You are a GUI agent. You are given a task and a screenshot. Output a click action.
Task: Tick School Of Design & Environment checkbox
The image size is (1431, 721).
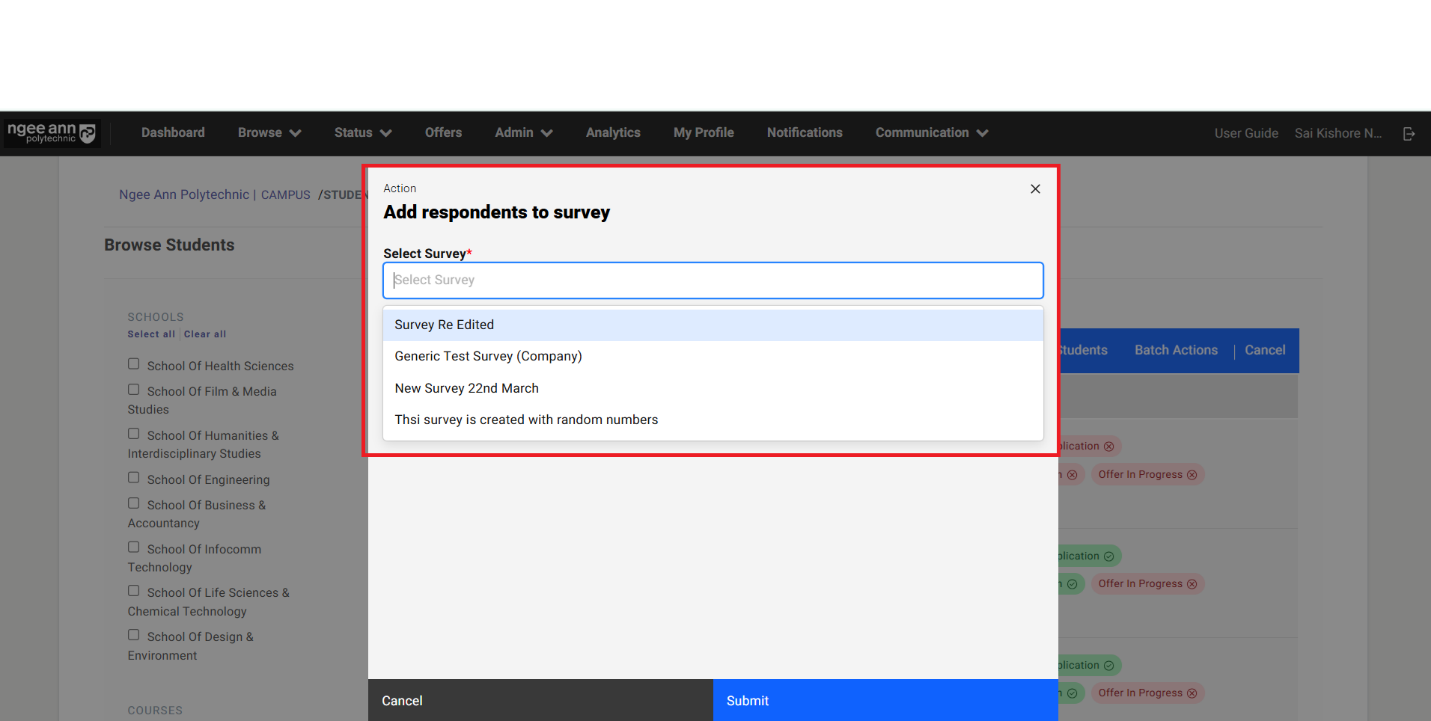[x=134, y=636]
